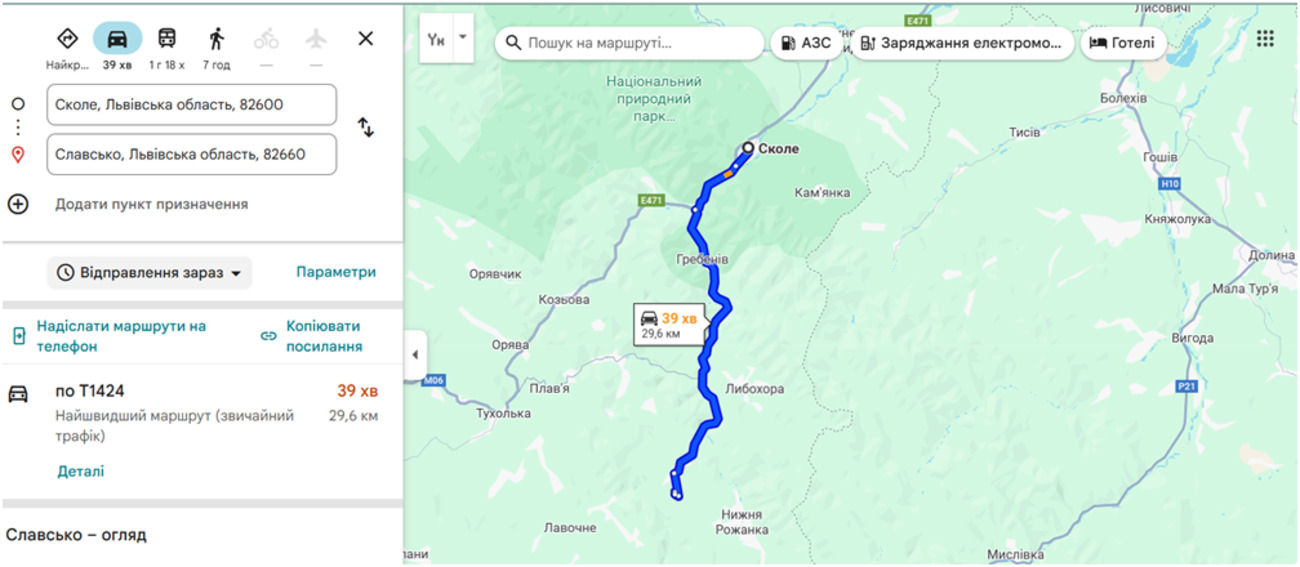This screenshot has height=567, width=1300.
Task: Swap starting point and destination
Action: coord(366,128)
